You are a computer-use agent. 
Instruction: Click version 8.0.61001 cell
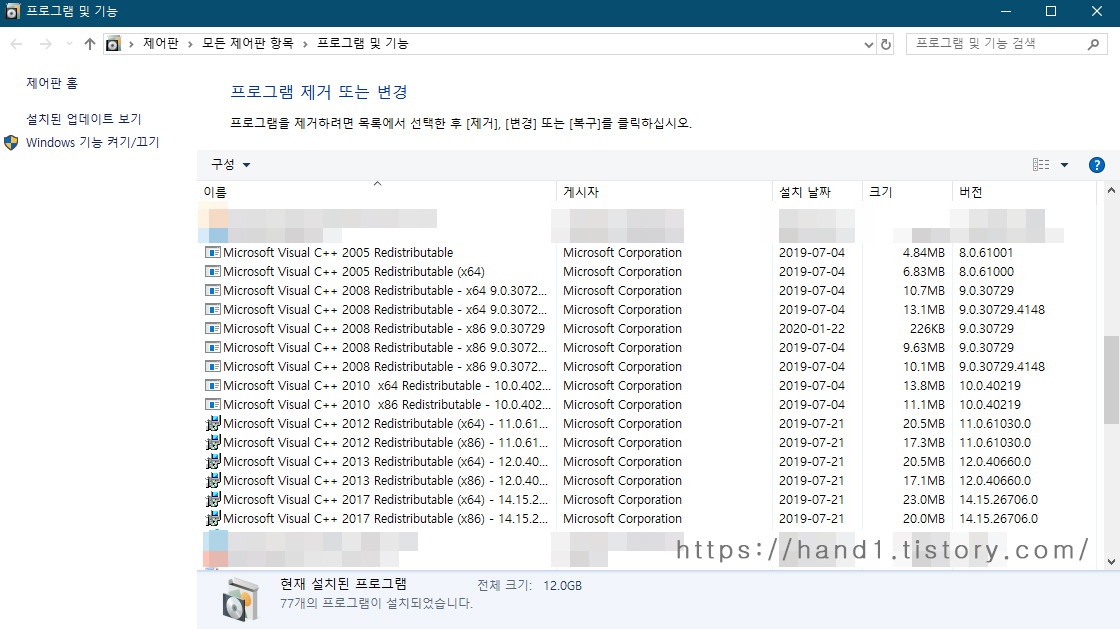click(x=986, y=253)
